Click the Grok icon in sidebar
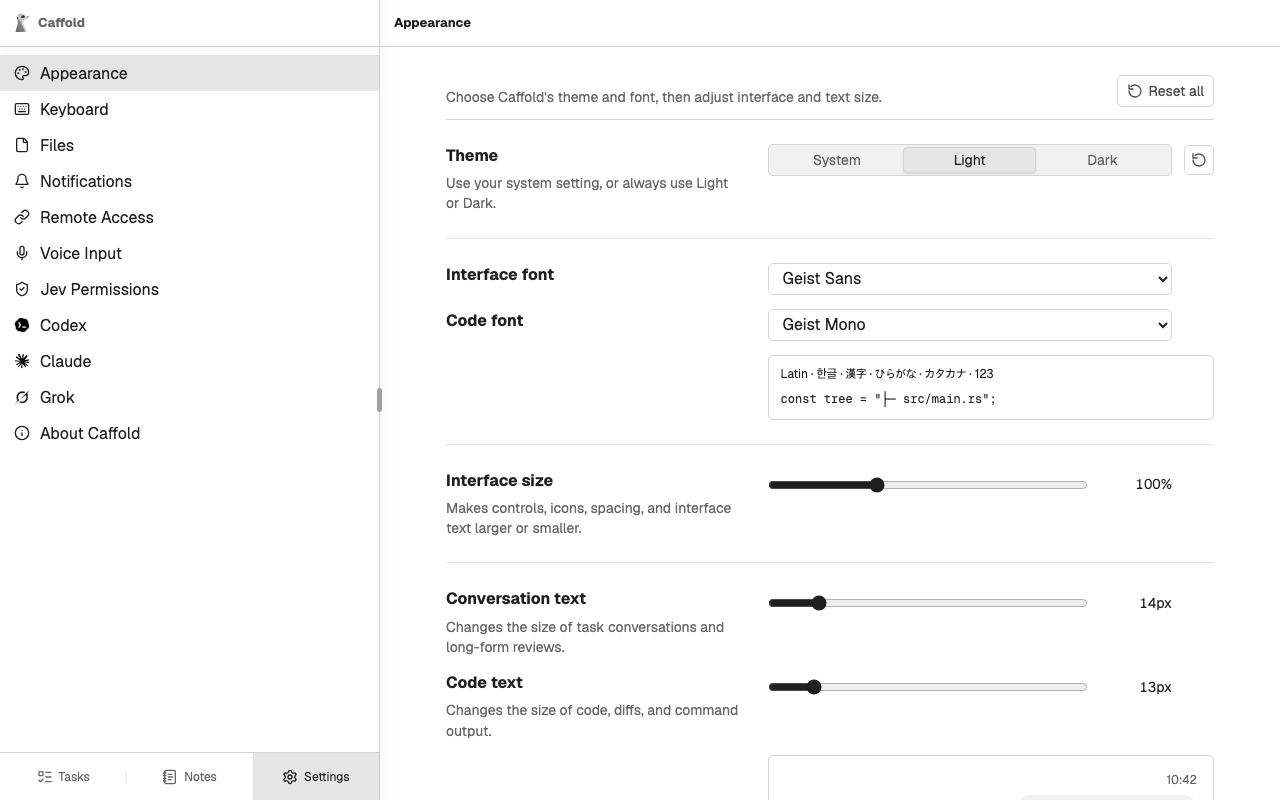The image size is (1280, 800). pyautogui.click(x=22, y=397)
